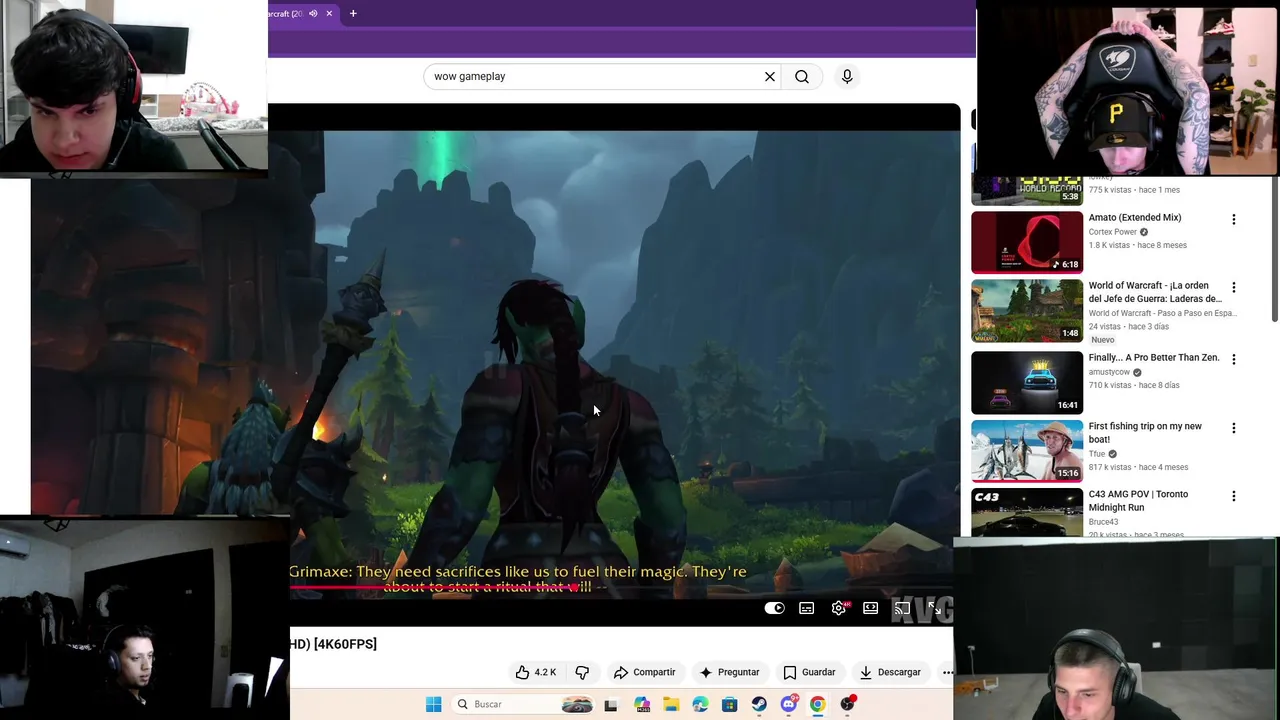This screenshot has width=1280, height=720.
Task: Open options menu for Amato (Extended Mix)
Action: point(1233,219)
